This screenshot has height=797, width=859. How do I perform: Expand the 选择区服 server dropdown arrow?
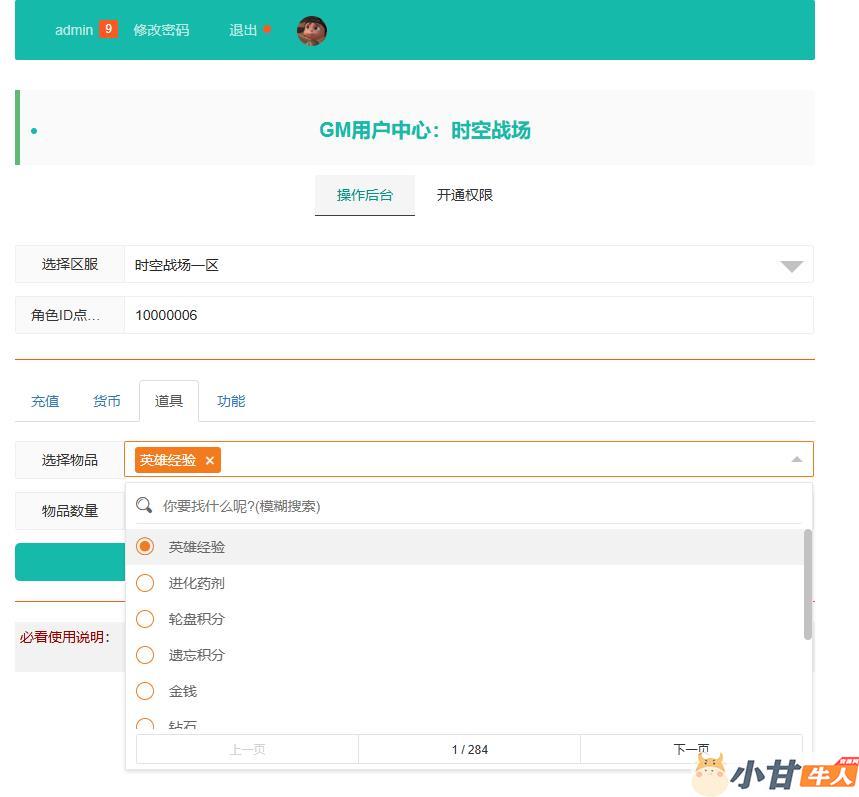click(x=791, y=266)
